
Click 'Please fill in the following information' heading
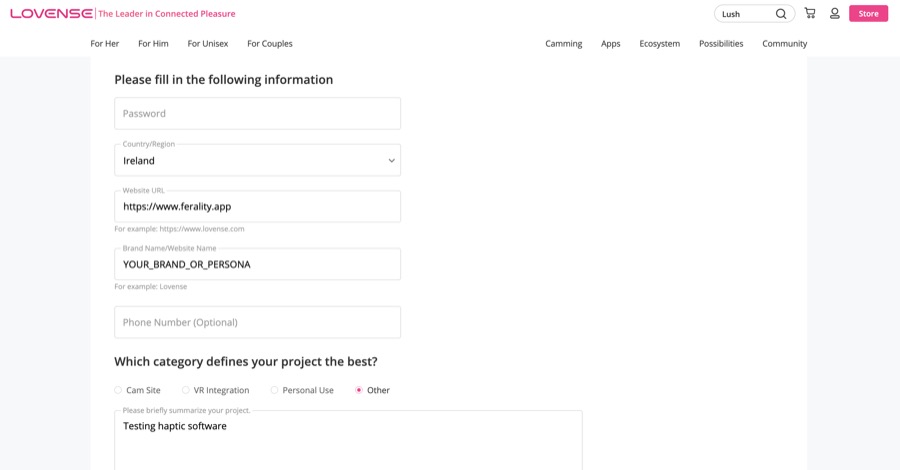click(x=223, y=80)
